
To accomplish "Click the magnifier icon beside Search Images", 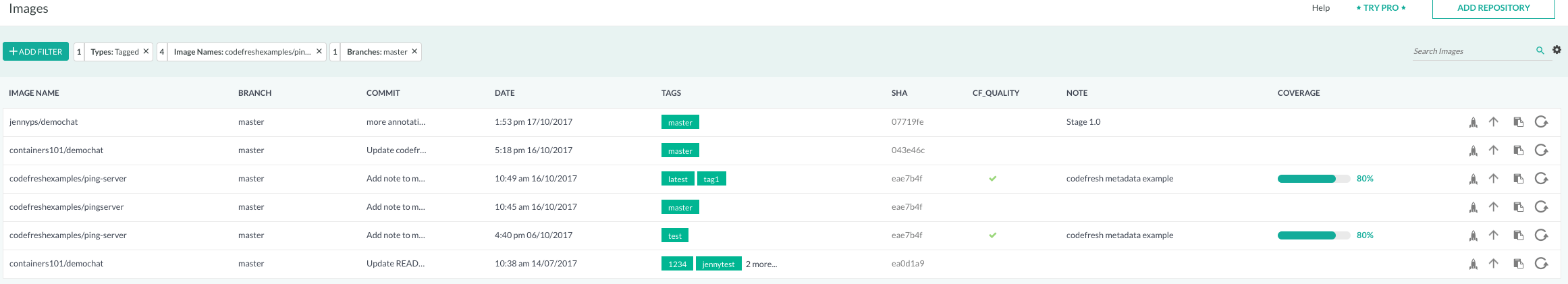I will coord(1540,51).
